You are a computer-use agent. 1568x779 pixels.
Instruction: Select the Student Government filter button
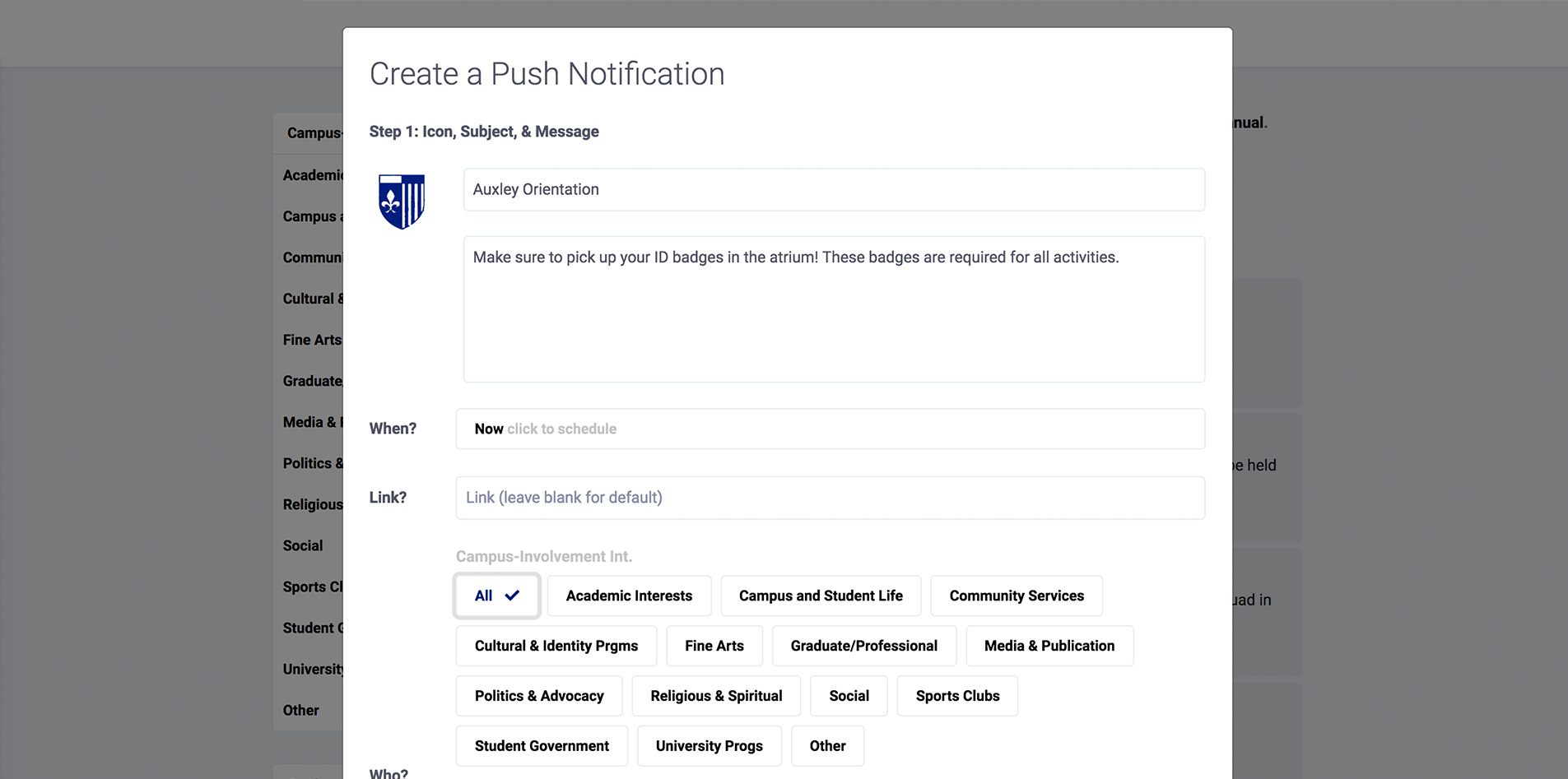pyautogui.click(x=542, y=746)
